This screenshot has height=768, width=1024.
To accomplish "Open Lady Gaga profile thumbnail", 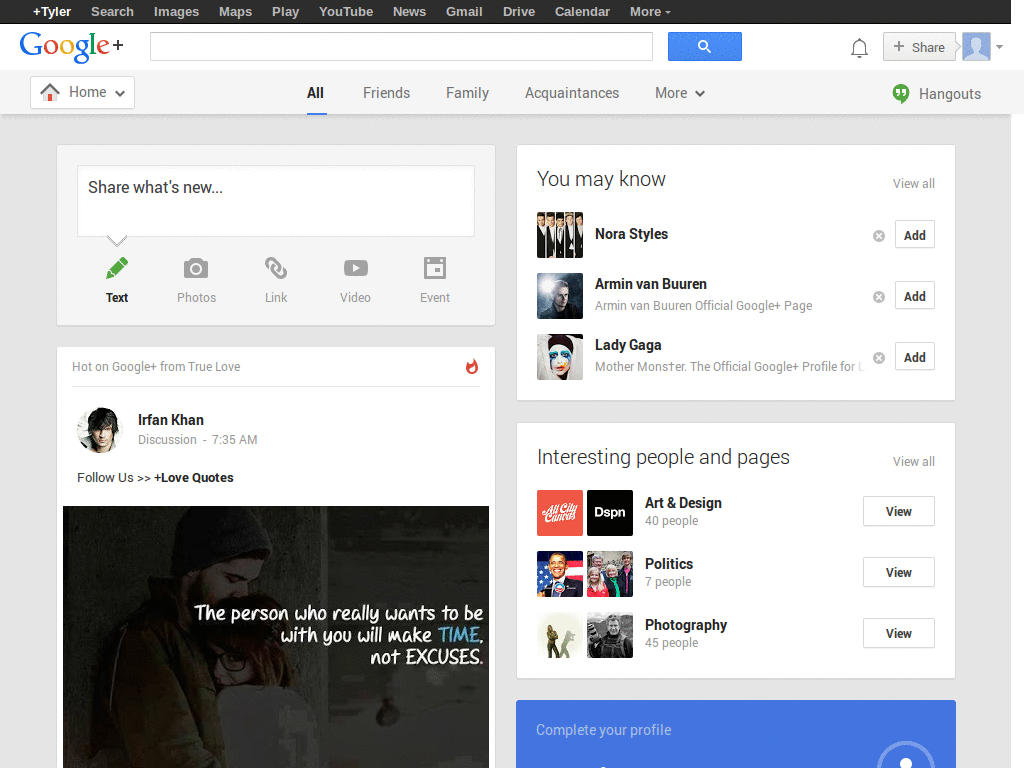I will tap(560, 357).
